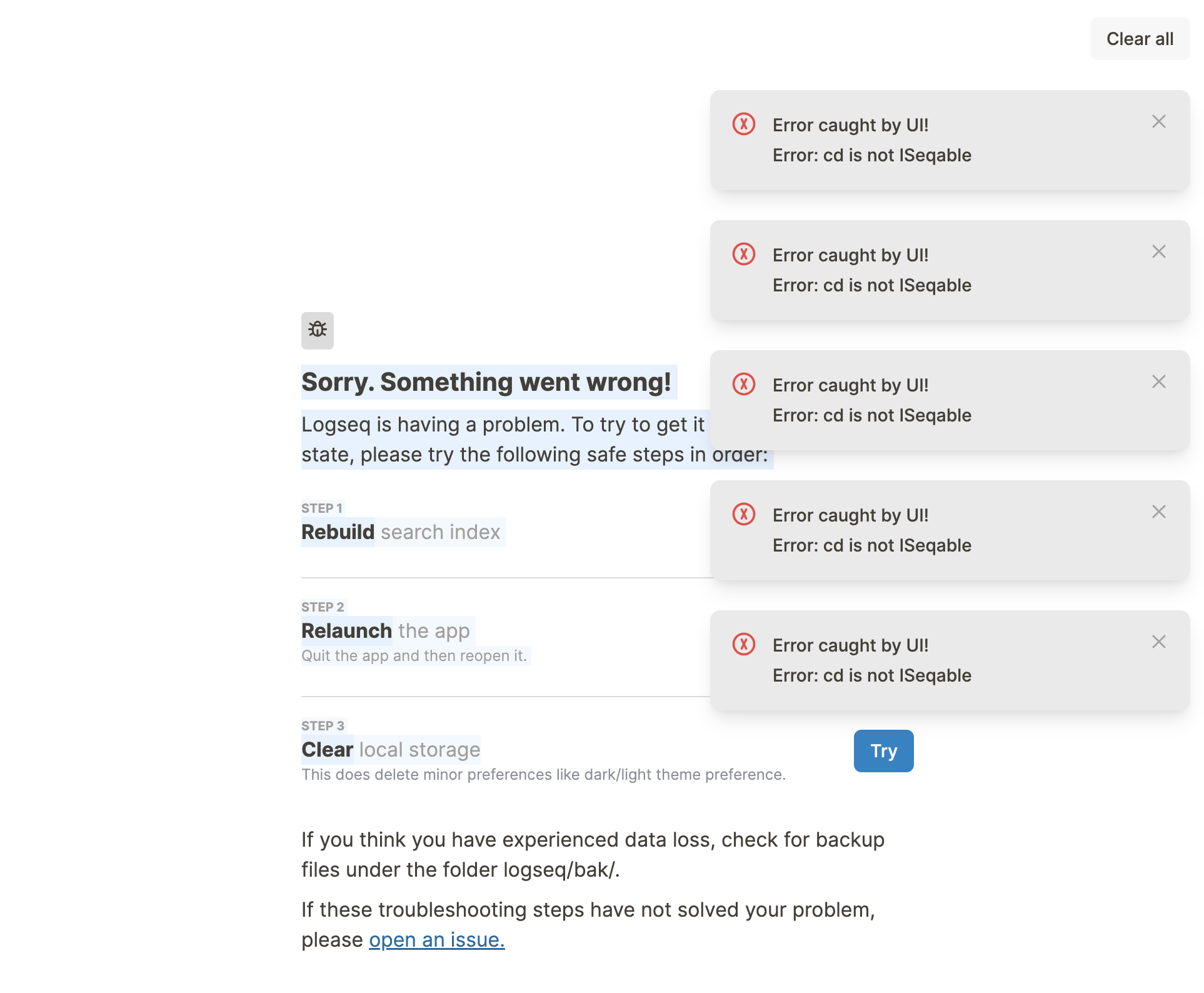This screenshot has width=1204, height=993.
Task: Dismiss the third error toast
Action: click(1159, 381)
